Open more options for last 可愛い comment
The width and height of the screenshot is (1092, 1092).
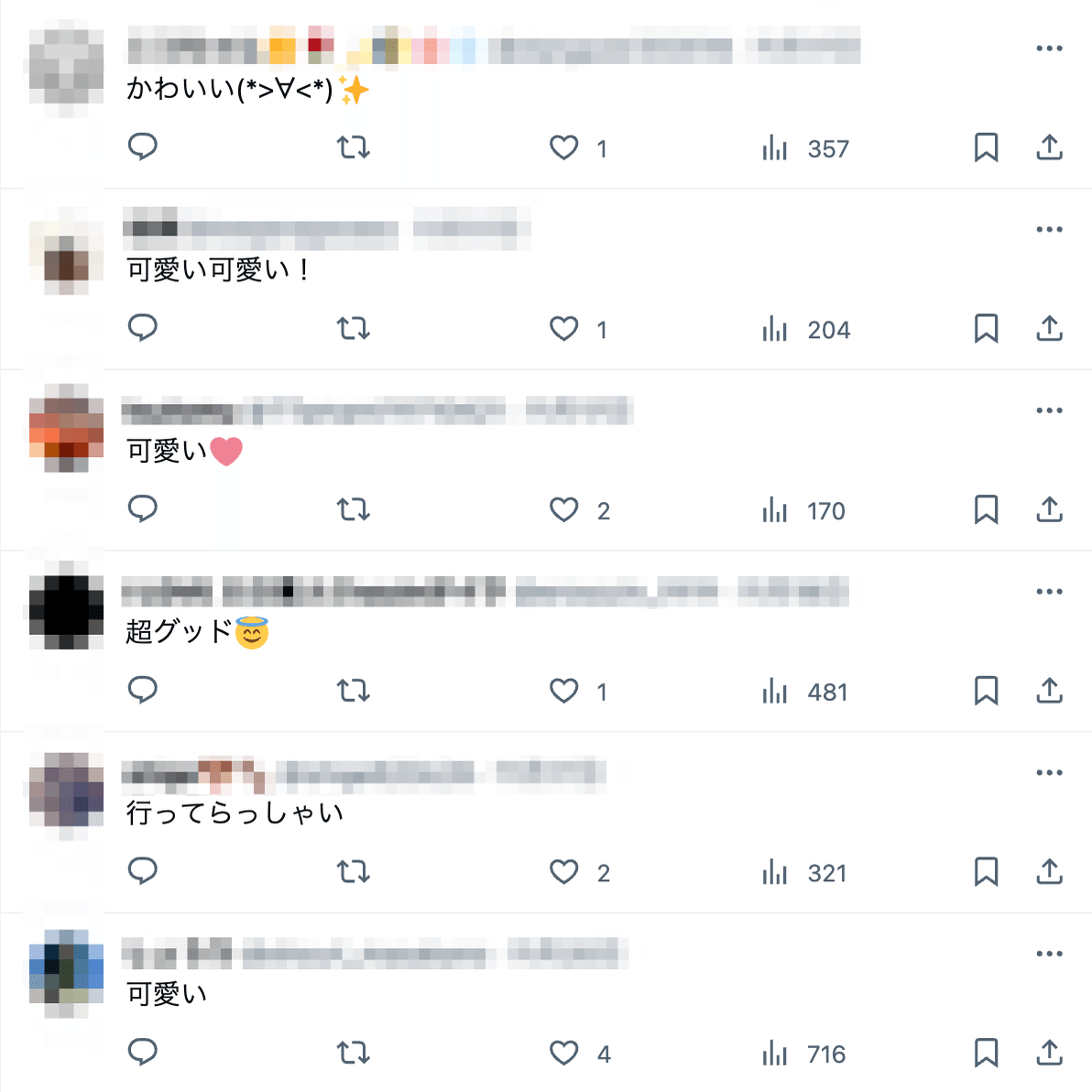(1049, 954)
